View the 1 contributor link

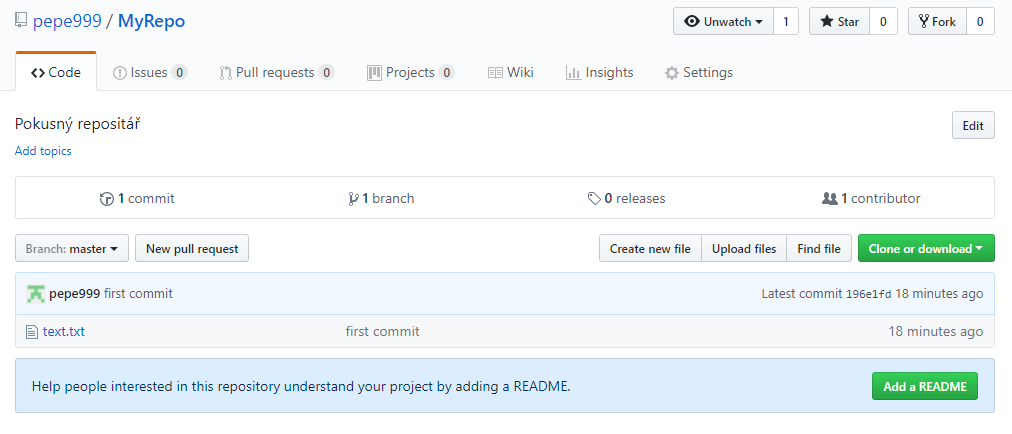click(871, 198)
